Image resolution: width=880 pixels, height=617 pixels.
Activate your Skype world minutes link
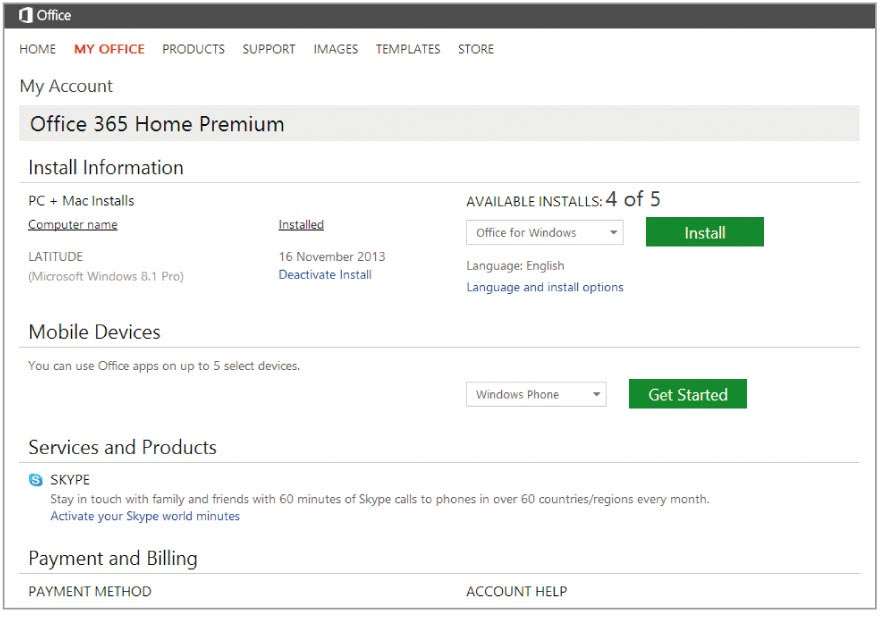145,517
